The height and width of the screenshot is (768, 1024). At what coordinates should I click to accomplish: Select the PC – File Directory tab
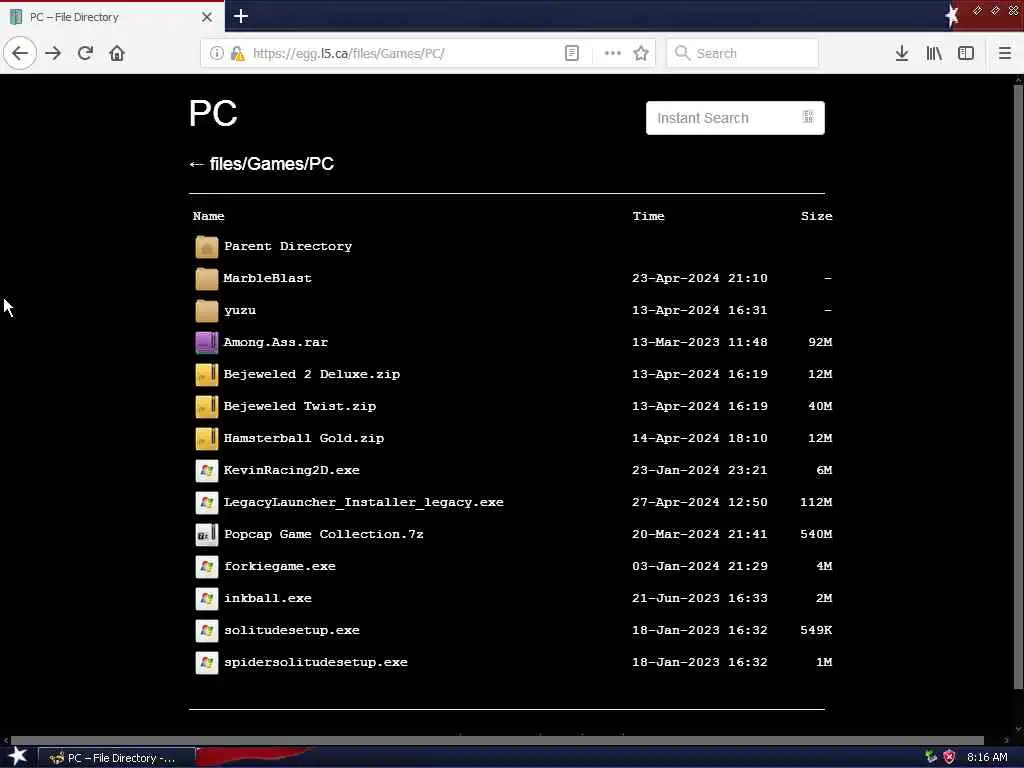pos(112,17)
